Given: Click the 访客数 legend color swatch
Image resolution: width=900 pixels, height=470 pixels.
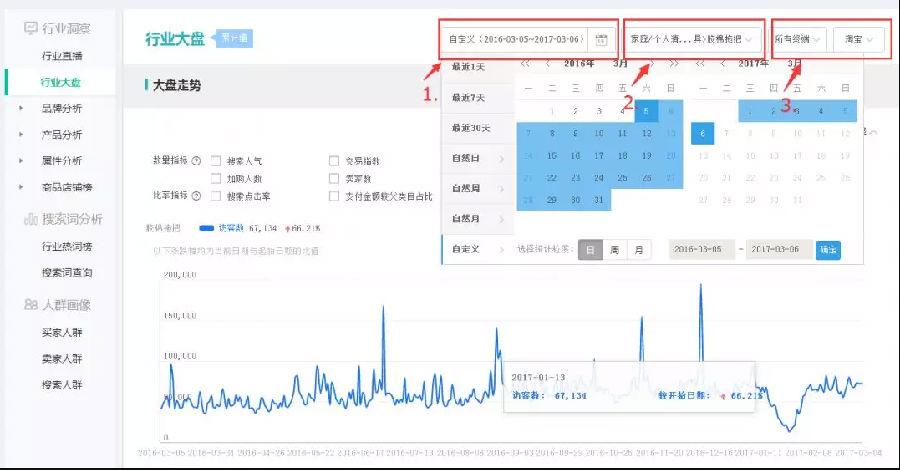Looking at the screenshot, I should click(x=206, y=228).
